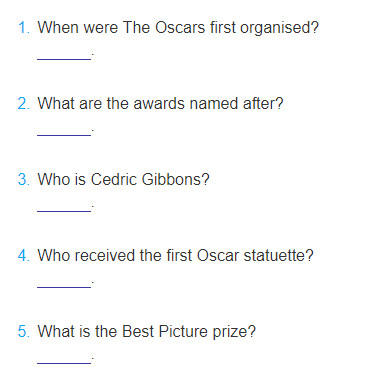Click the answer blank under question 2
The height and width of the screenshot is (388, 372).
pos(64,131)
